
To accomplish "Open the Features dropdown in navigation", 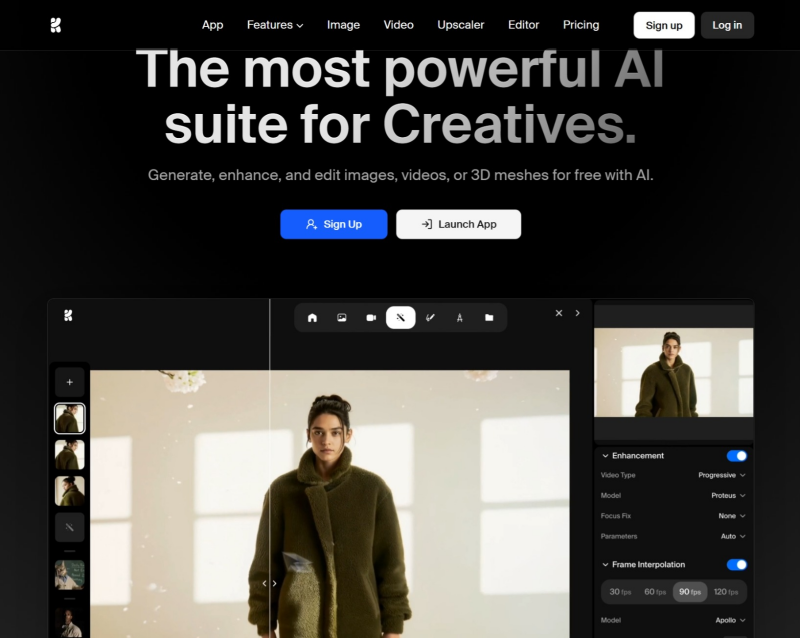I will 274,25.
